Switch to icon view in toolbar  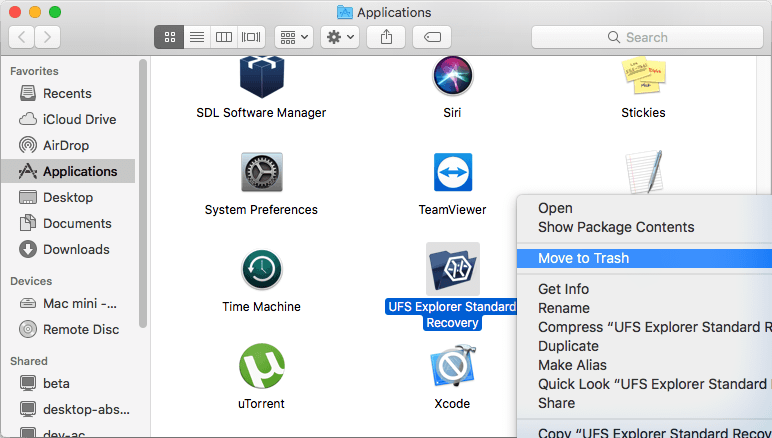[169, 37]
